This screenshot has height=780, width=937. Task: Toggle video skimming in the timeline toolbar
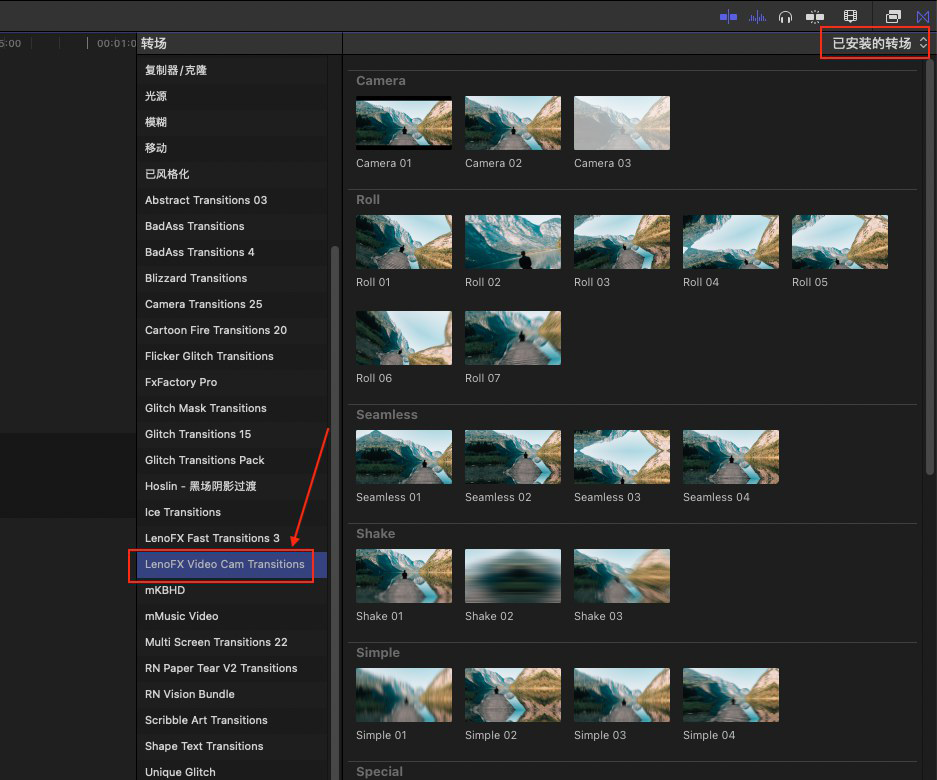tap(728, 17)
